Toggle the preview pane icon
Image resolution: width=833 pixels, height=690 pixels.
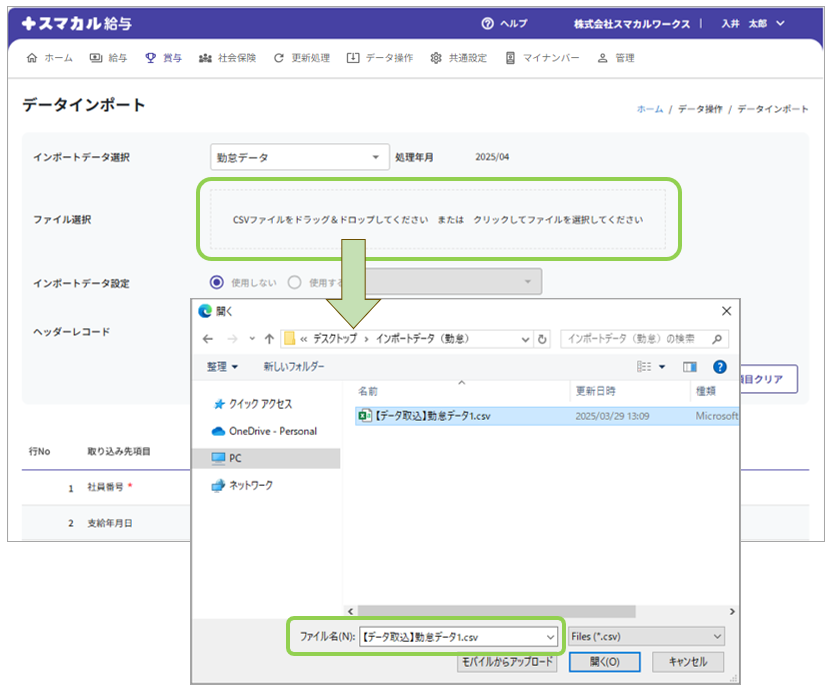point(689,367)
